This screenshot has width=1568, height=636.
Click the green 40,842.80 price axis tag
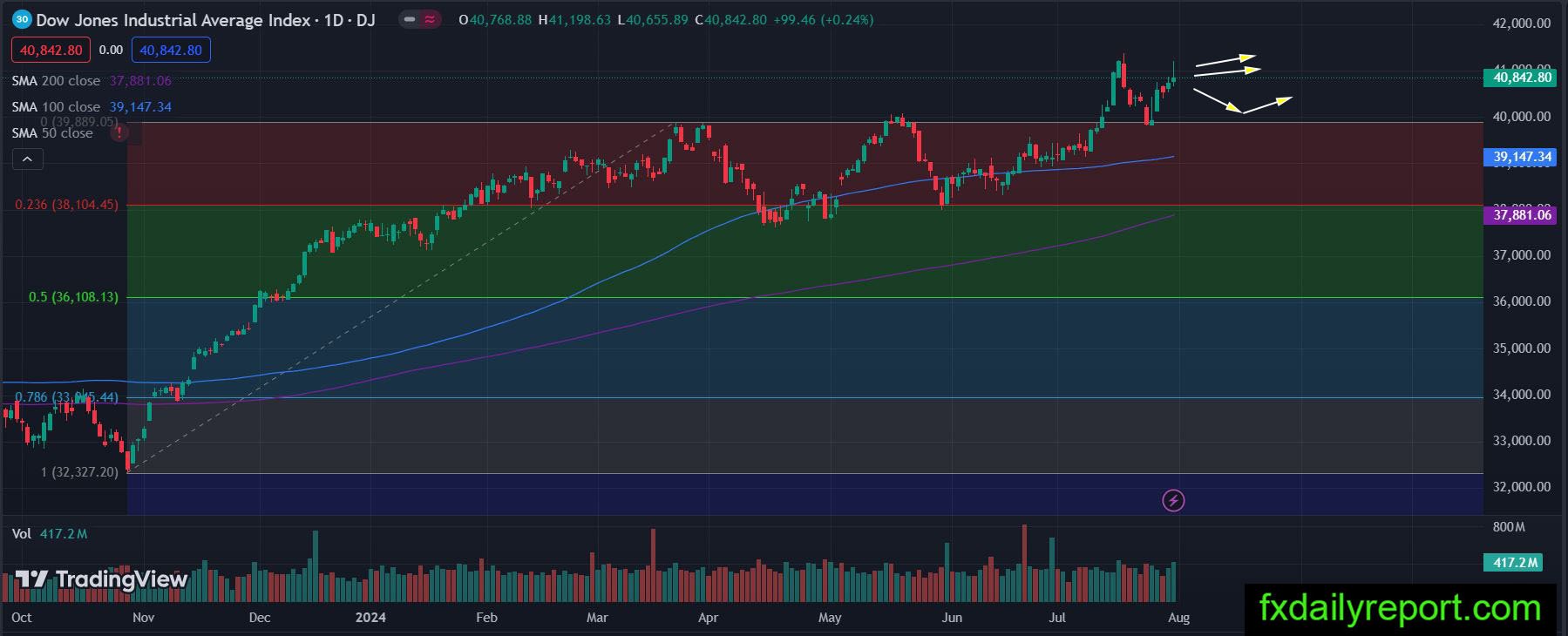[1522, 78]
